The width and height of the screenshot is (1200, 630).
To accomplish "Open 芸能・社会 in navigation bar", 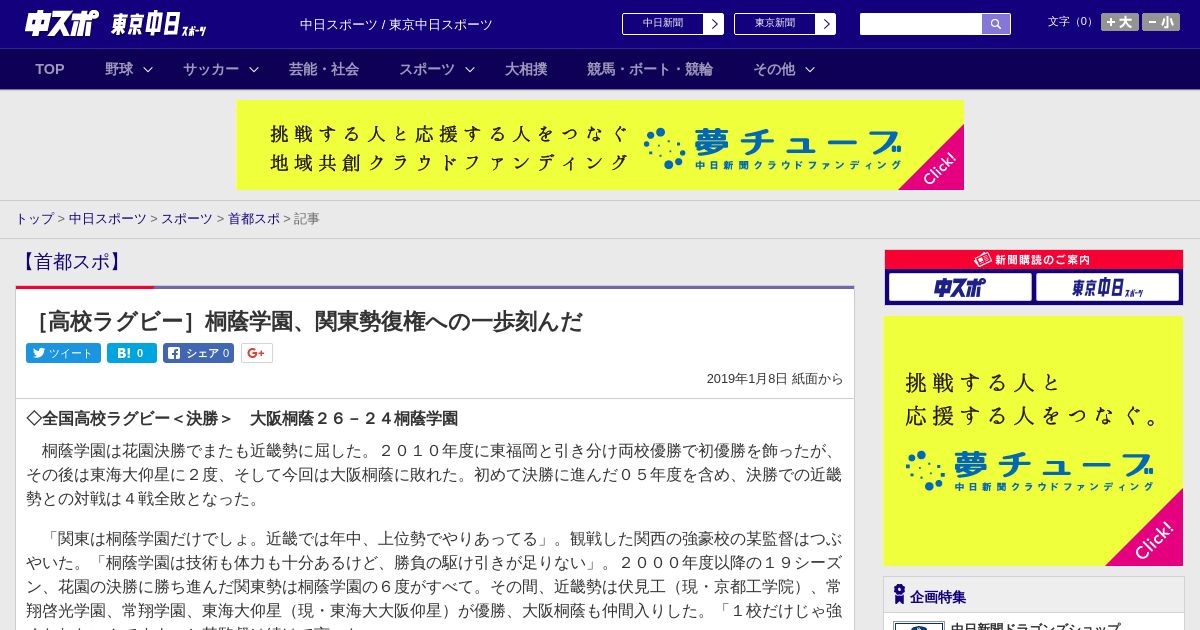I will 324,69.
